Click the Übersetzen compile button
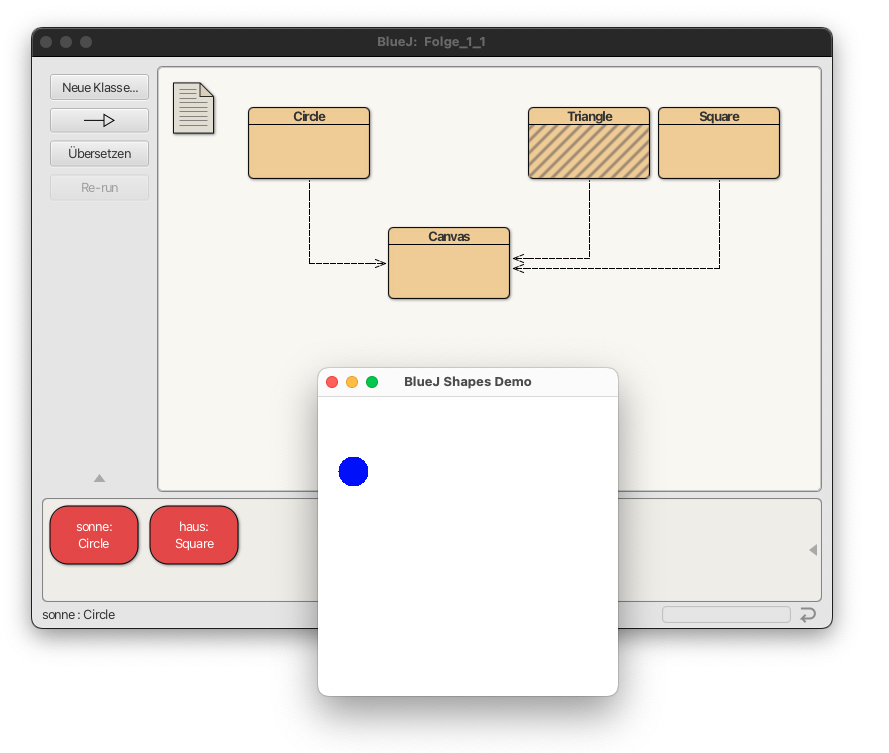The height and width of the screenshot is (753, 889). [99, 154]
